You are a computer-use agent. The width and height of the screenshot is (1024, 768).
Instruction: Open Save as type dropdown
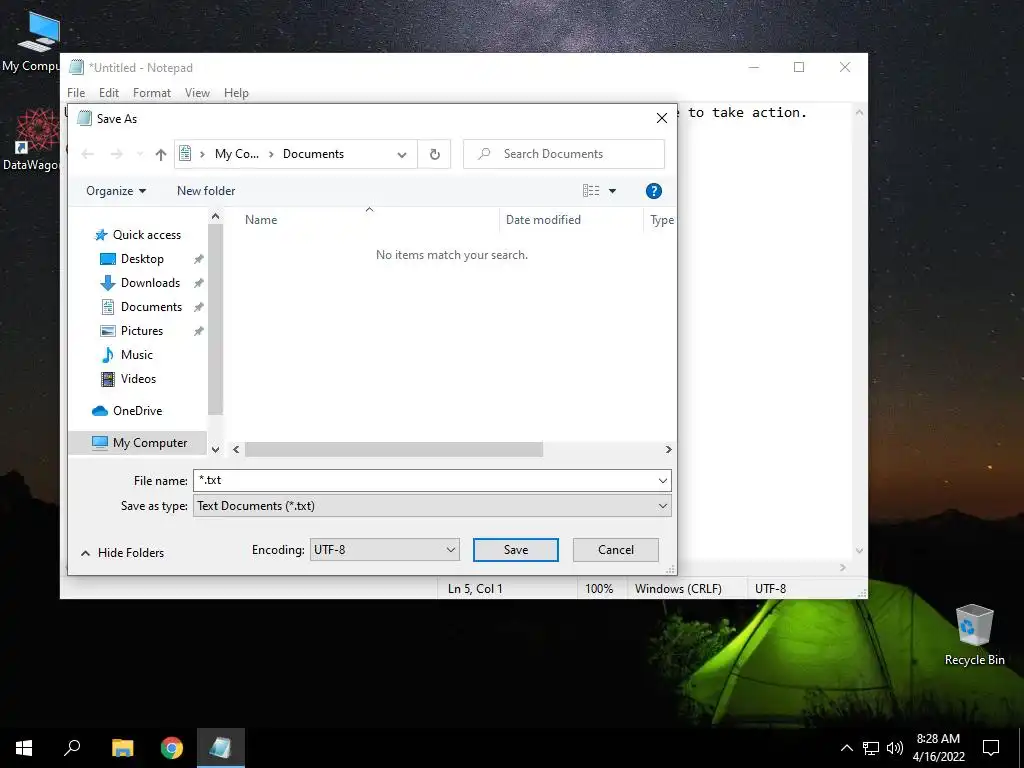point(432,506)
